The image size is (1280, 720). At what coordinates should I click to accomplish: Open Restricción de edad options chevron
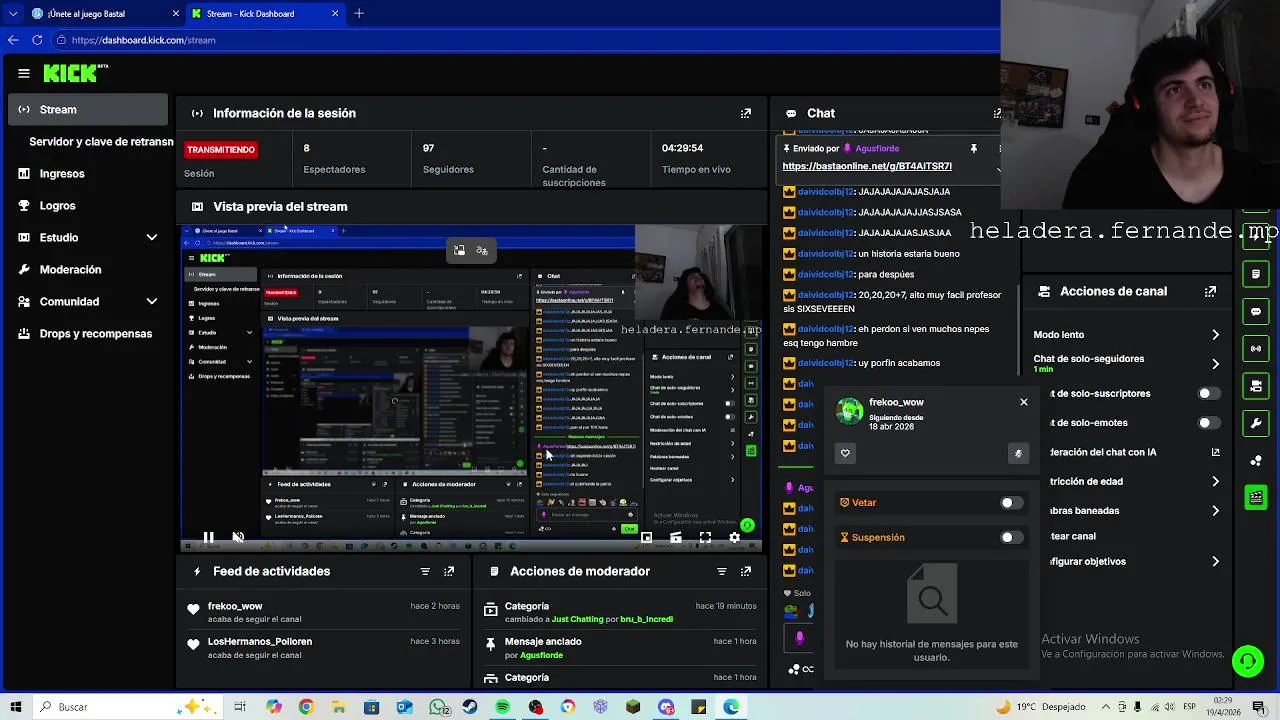point(1215,481)
